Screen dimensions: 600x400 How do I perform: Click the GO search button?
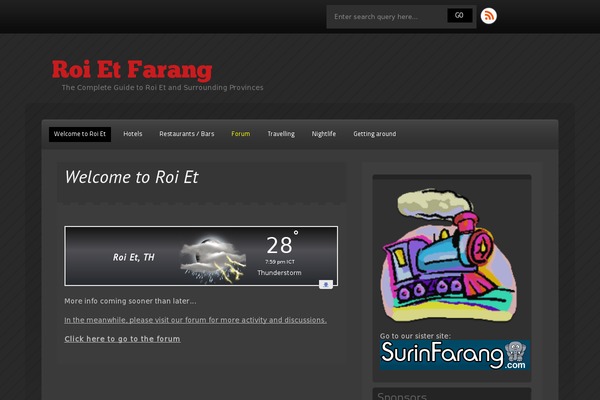pos(460,16)
